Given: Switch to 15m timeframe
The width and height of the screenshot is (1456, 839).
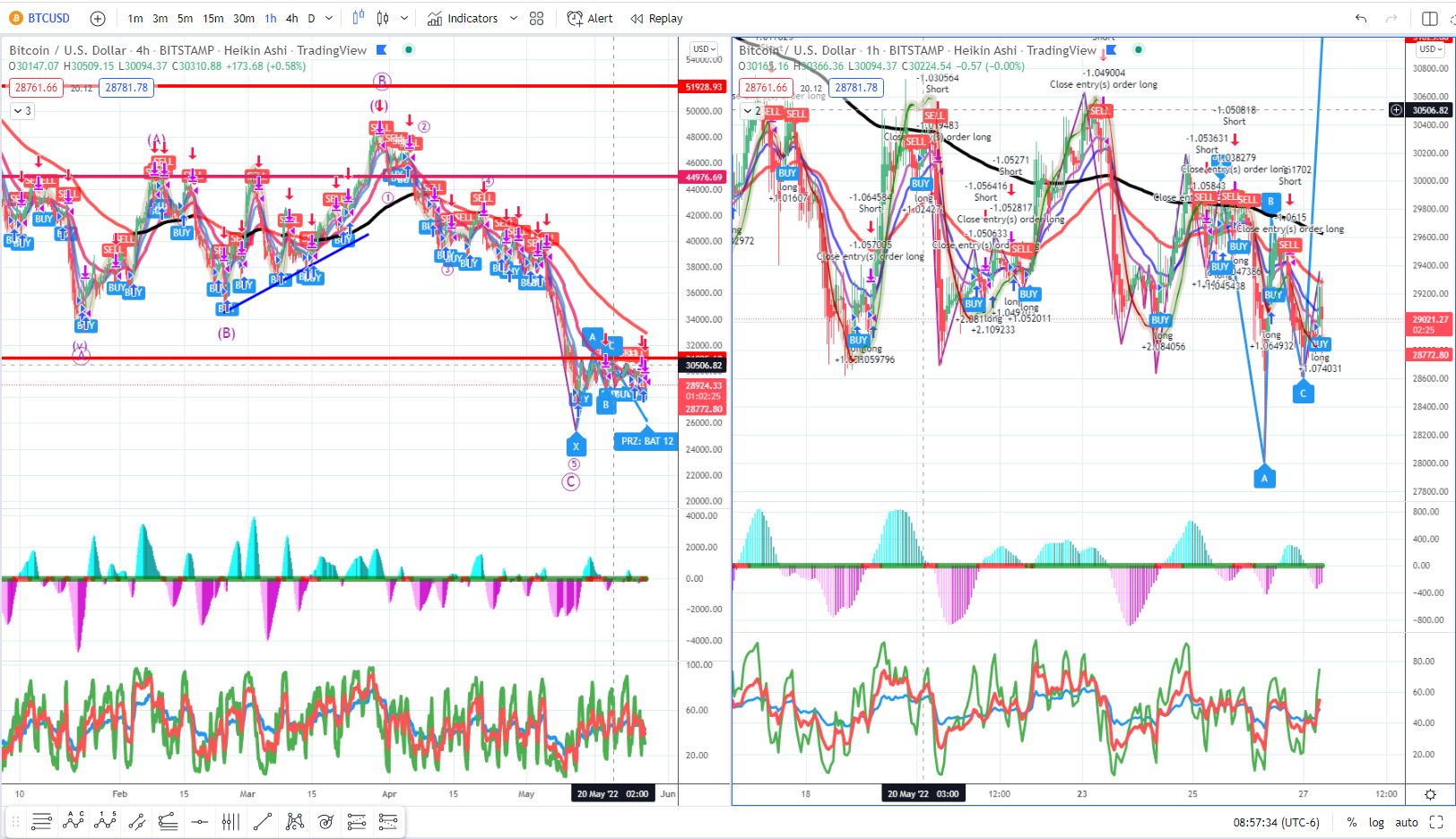Looking at the screenshot, I should tap(213, 18).
